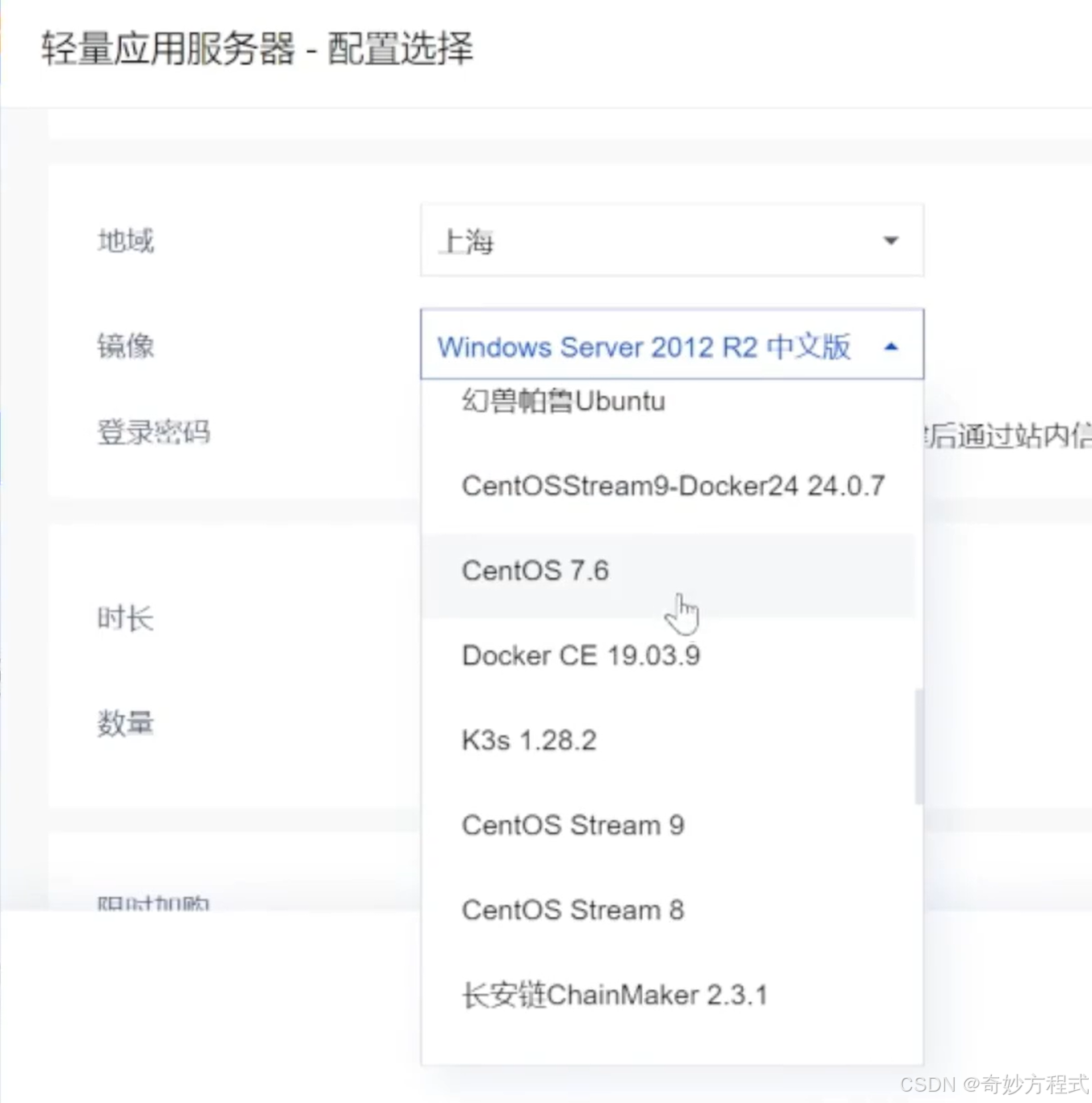
Task: Choose CentOSStream9-Docker24 24.0.7 option
Action: [x=668, y=486]
